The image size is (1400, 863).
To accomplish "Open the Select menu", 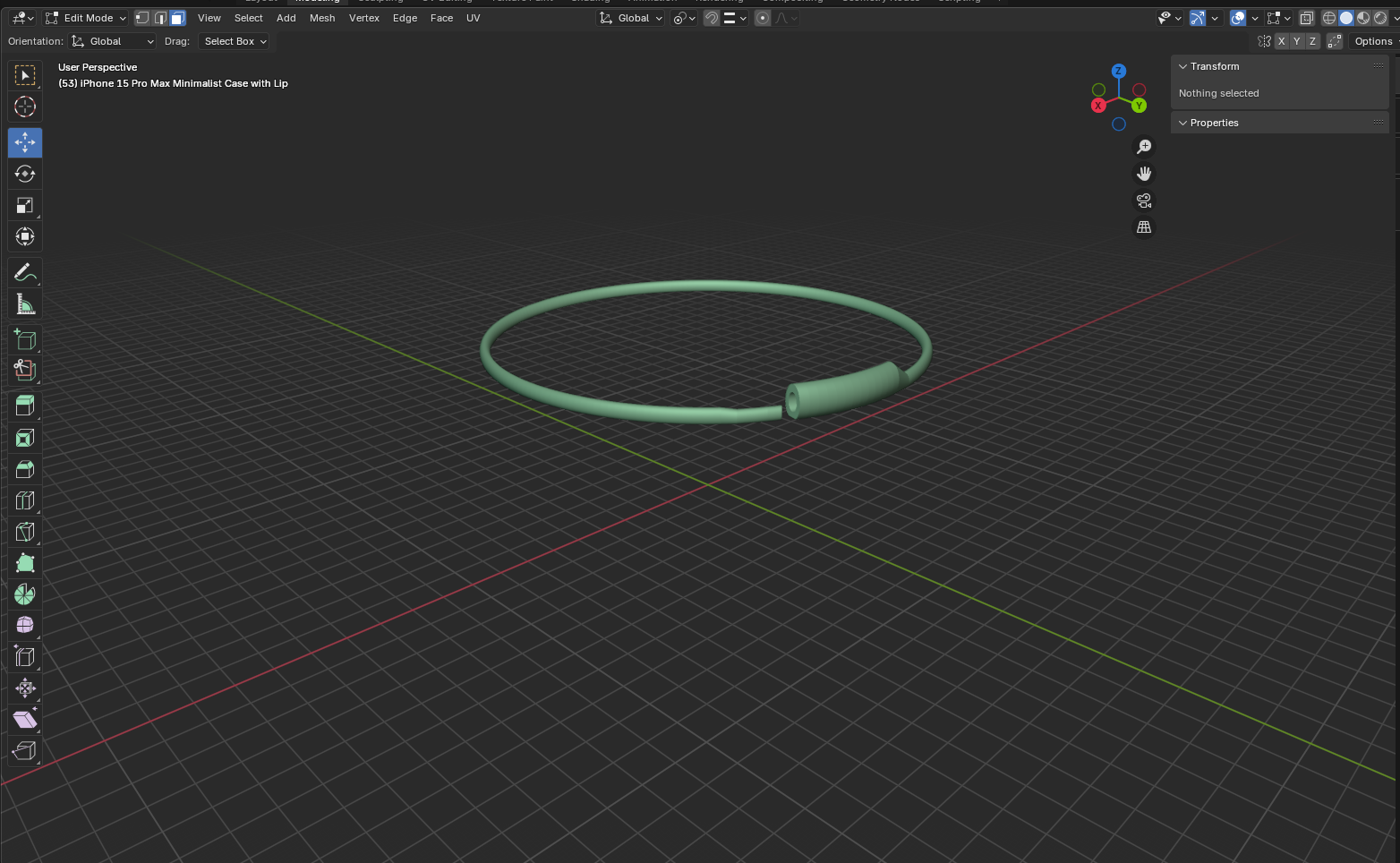I will point(249,18).
